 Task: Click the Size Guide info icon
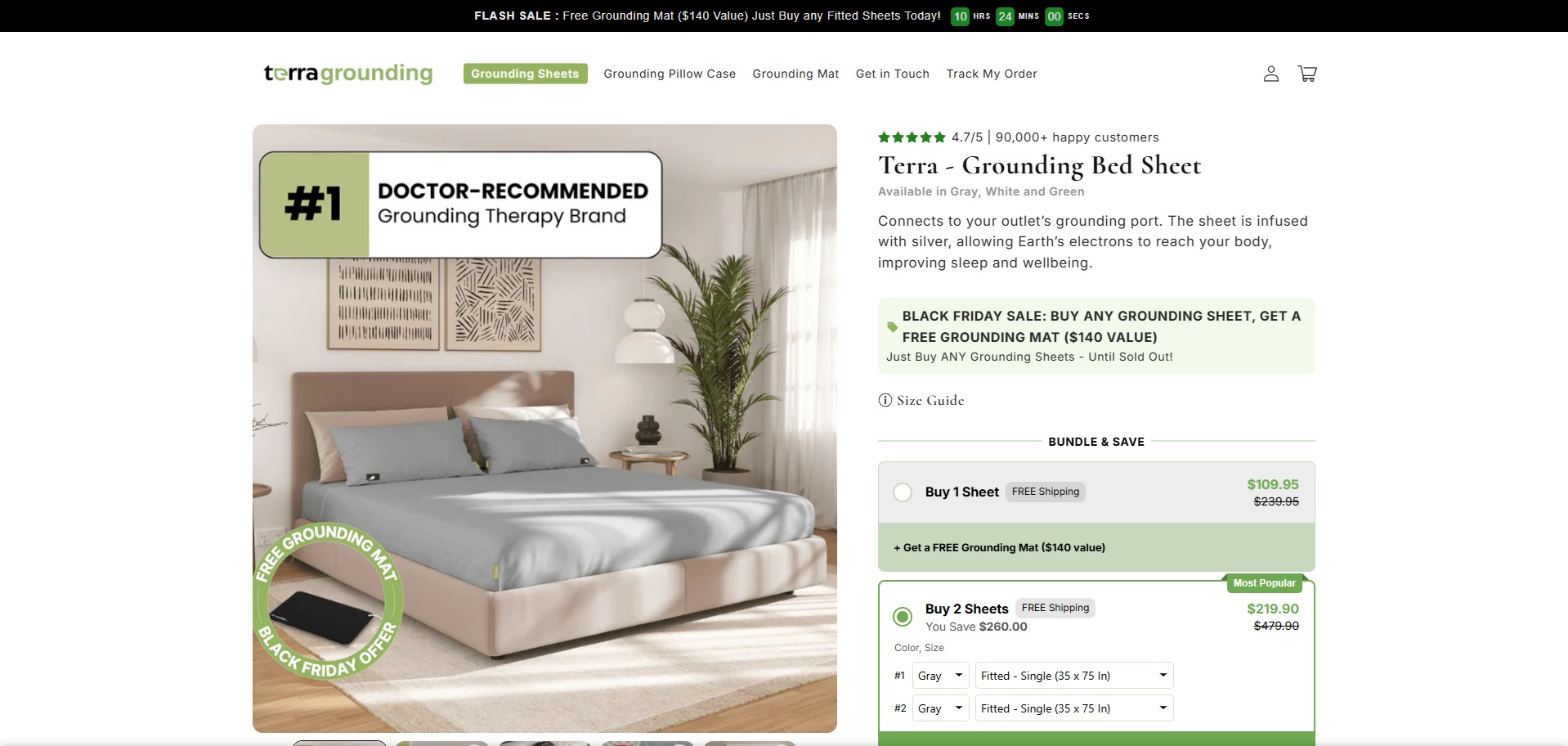click(885, 400)
